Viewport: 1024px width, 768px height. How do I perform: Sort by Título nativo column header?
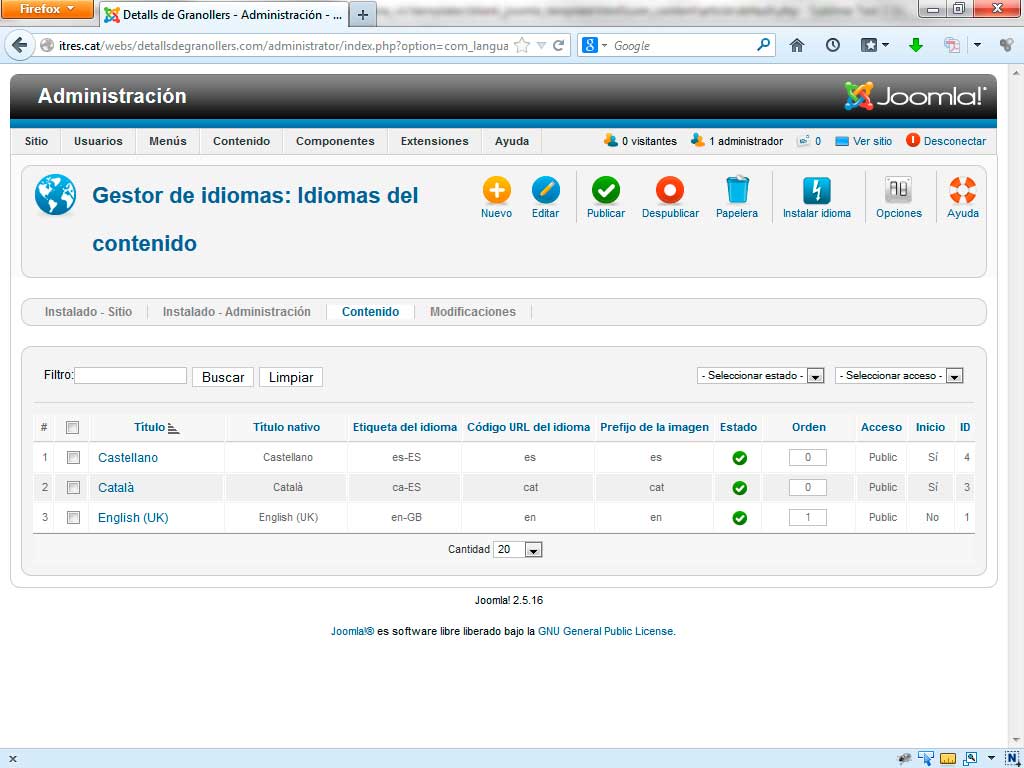pos(286,427)
